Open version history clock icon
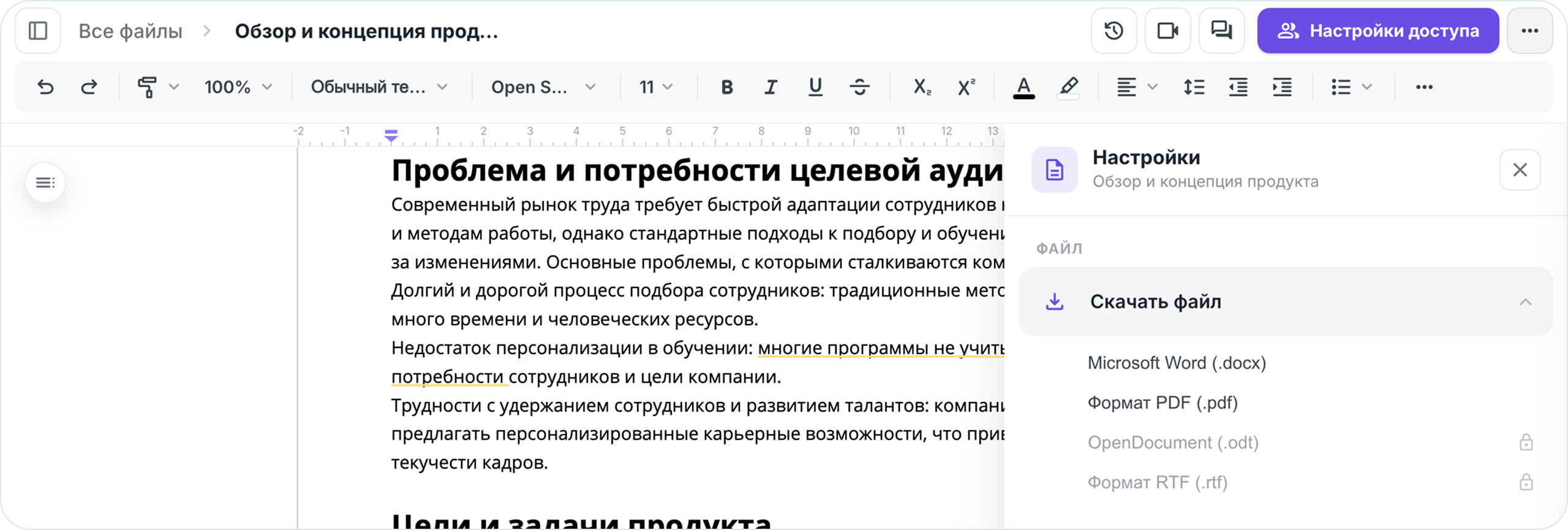The image size is (1568, 530). (x=1114, y=31)
